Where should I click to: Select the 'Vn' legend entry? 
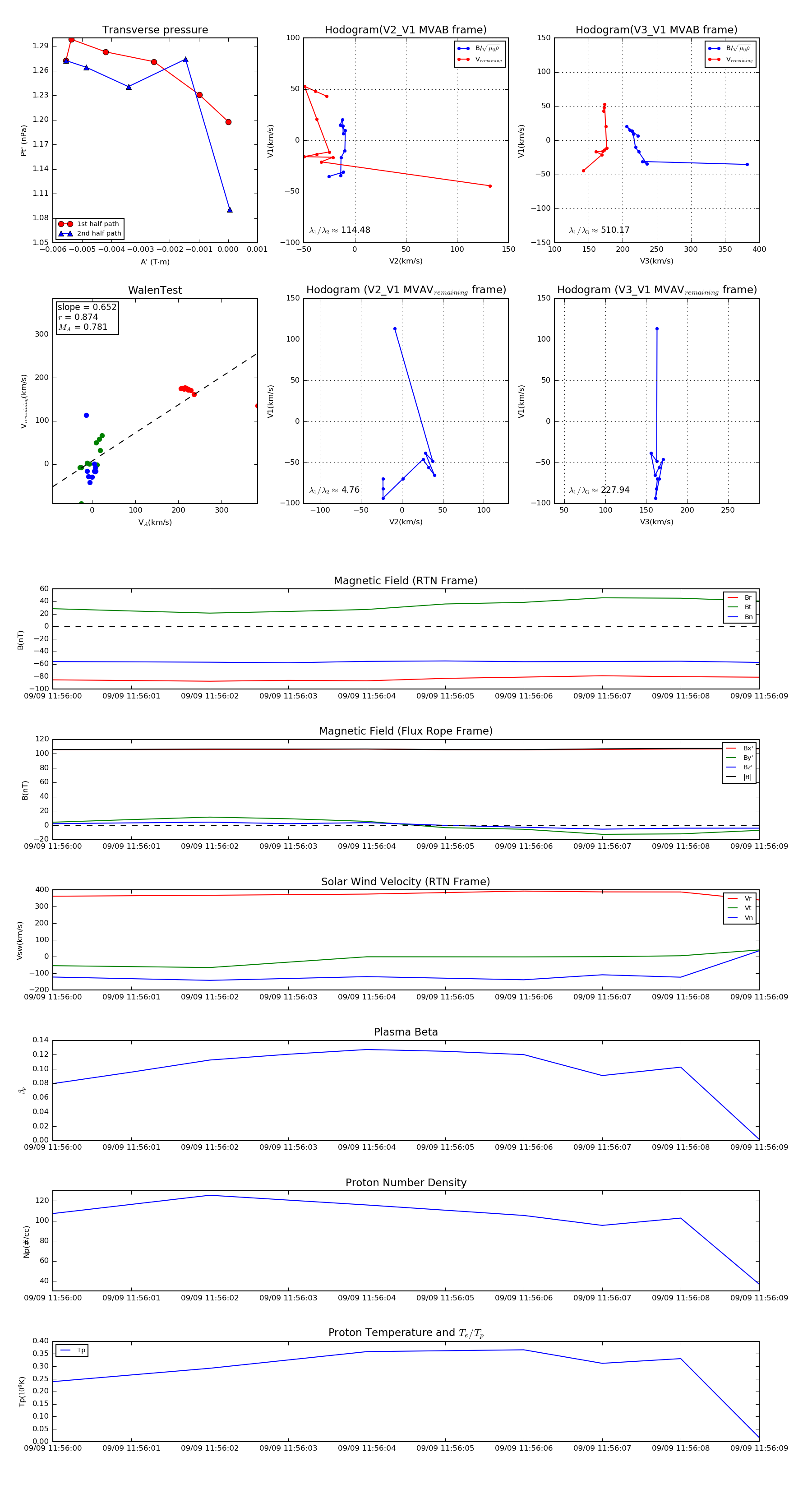[740, 918]
